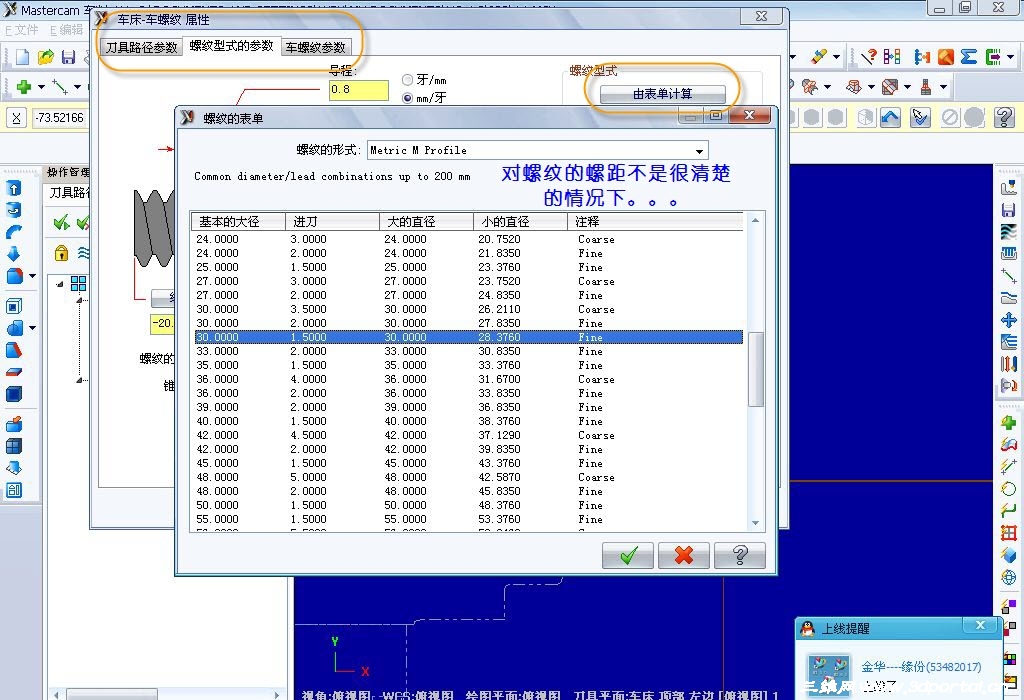
Task: Click the yellow padlock lock icon
Action: (61, 253)
